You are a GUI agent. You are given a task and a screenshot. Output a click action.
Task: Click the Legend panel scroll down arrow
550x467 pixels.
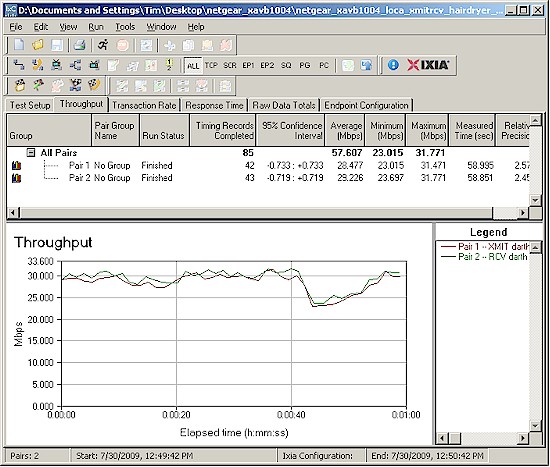(535, 426)
